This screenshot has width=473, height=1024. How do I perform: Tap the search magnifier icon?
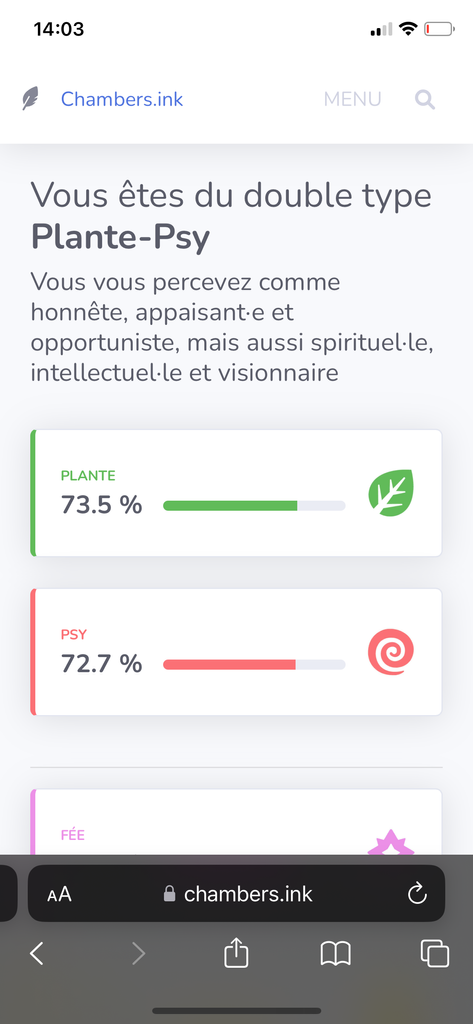(x=425, y=99)
